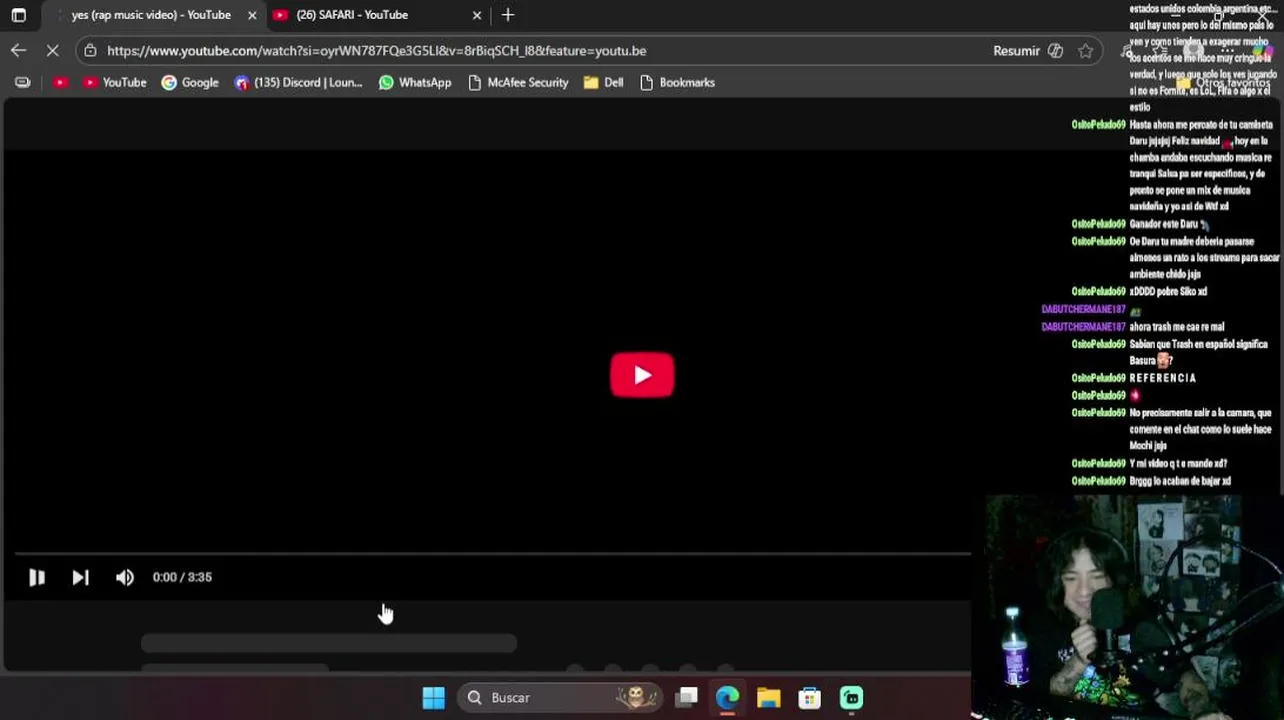This screenshot has height=720, width=1284.
Task: Click the Microsoft Edge taskbar icon
Action: pyautogui.click(x=727, y=697)
